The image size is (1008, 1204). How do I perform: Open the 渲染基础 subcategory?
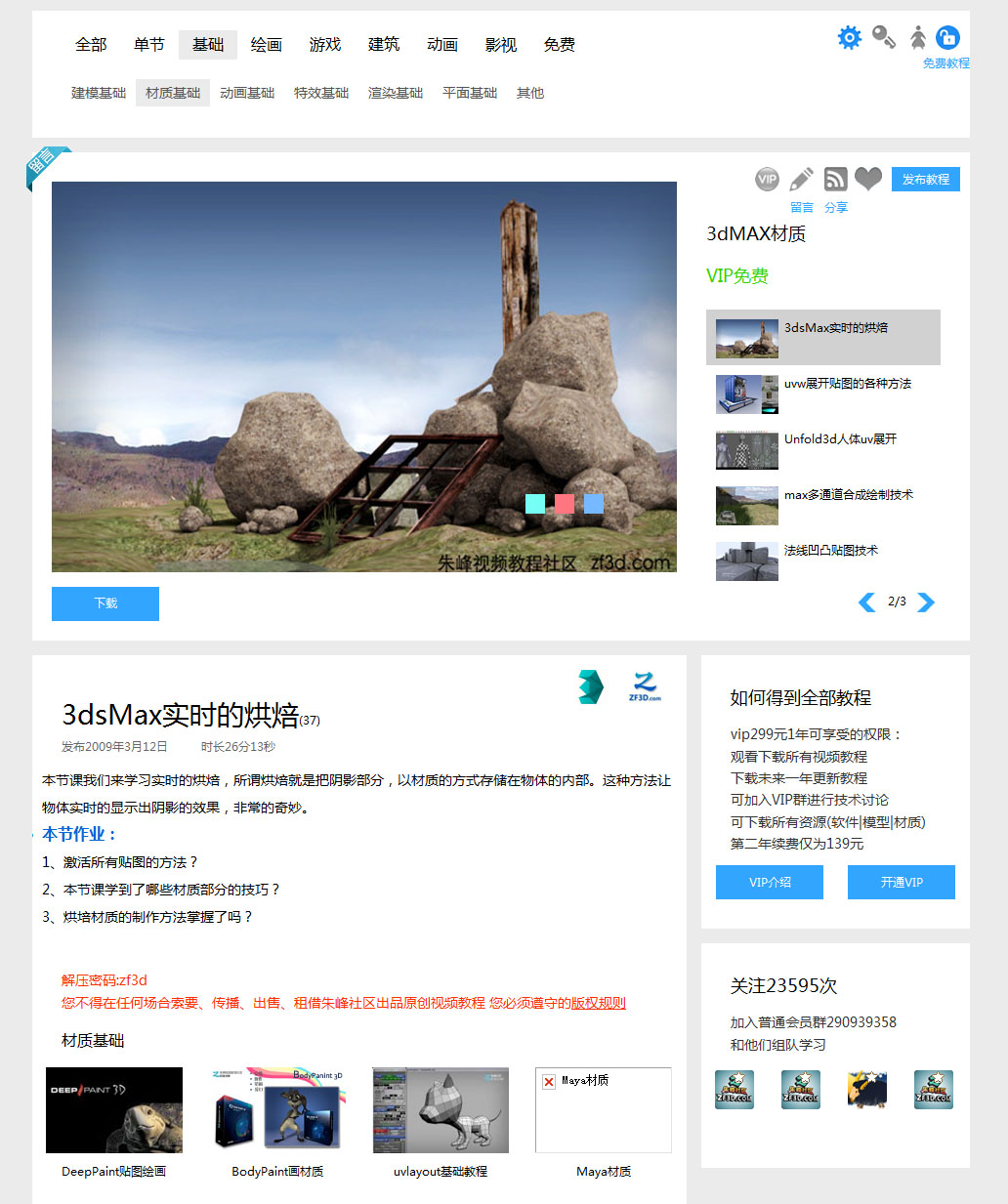point(396,93)
